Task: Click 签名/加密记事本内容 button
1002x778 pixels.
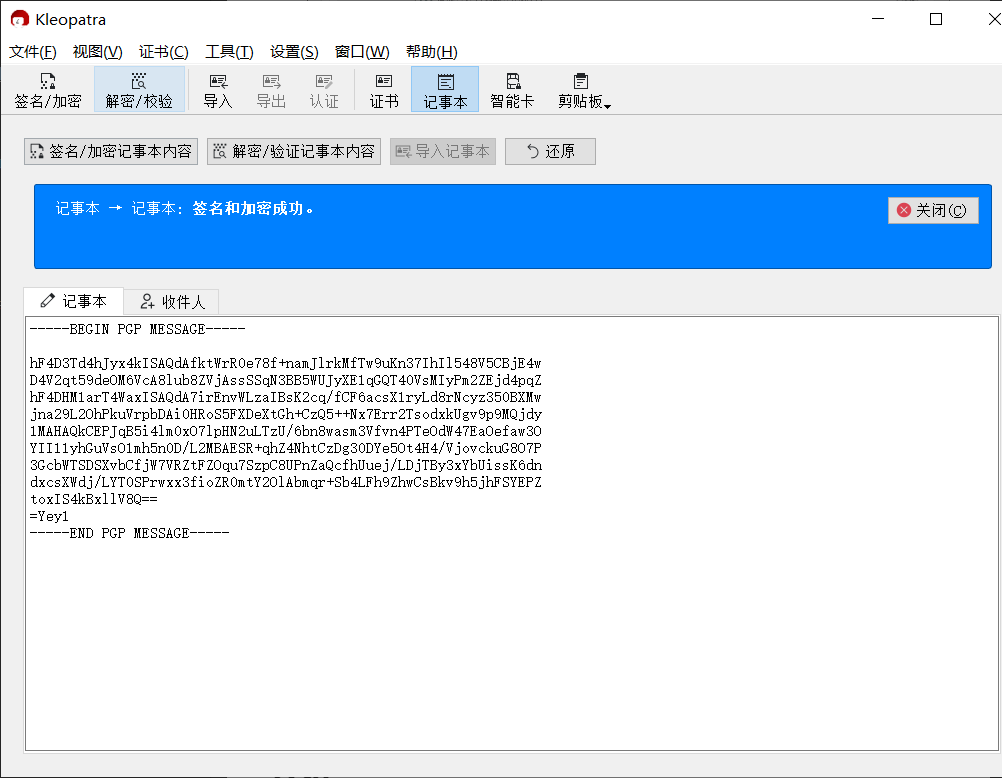Action: [x=111, y=151]
